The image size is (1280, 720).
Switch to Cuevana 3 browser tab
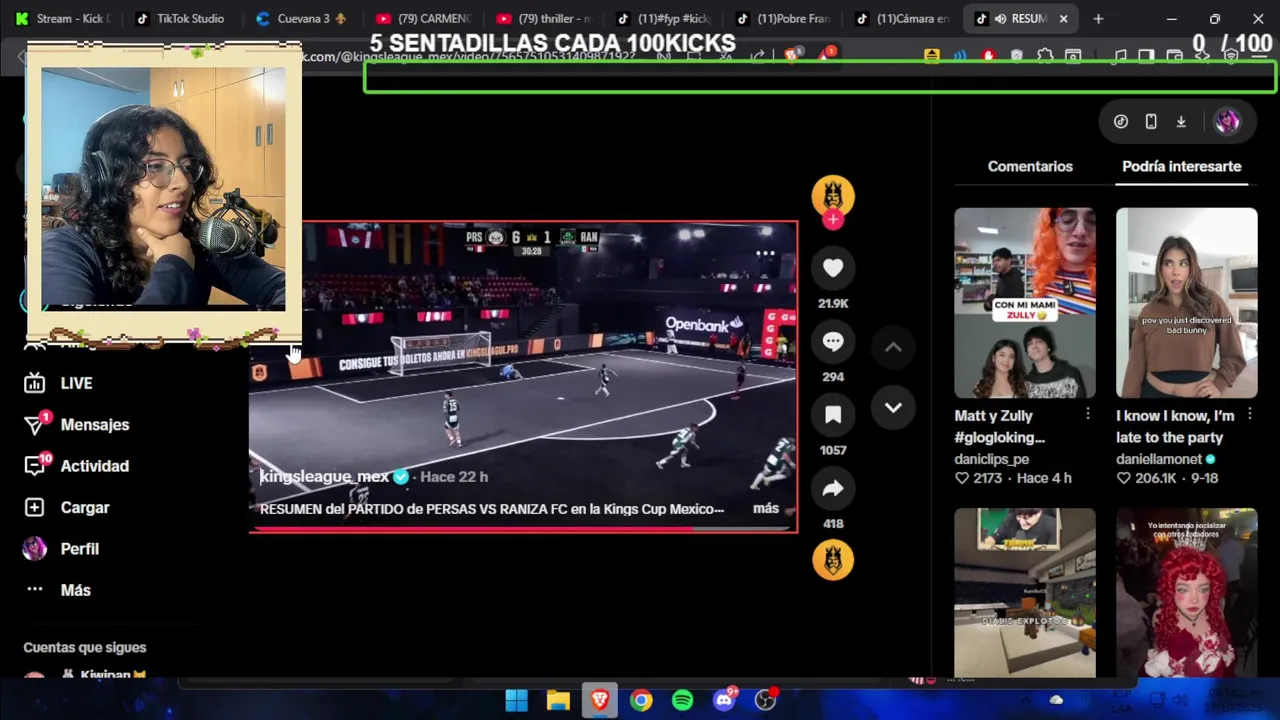tap(302, 18)
